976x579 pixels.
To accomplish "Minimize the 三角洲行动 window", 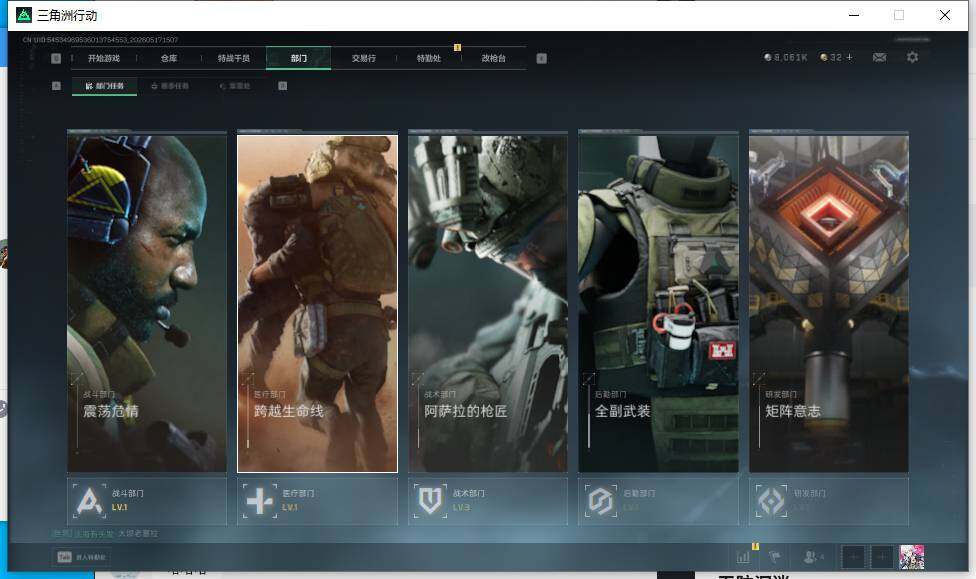I will (x=854, y=15).
